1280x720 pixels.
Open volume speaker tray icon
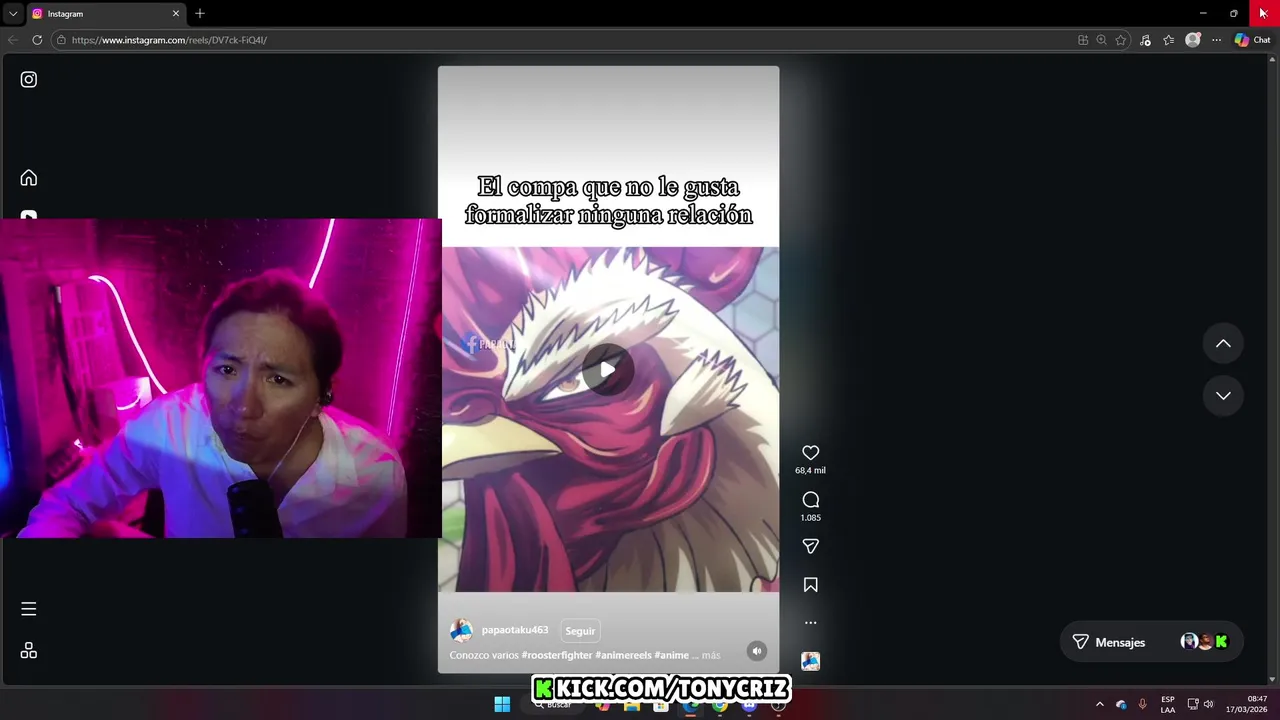1208,704
